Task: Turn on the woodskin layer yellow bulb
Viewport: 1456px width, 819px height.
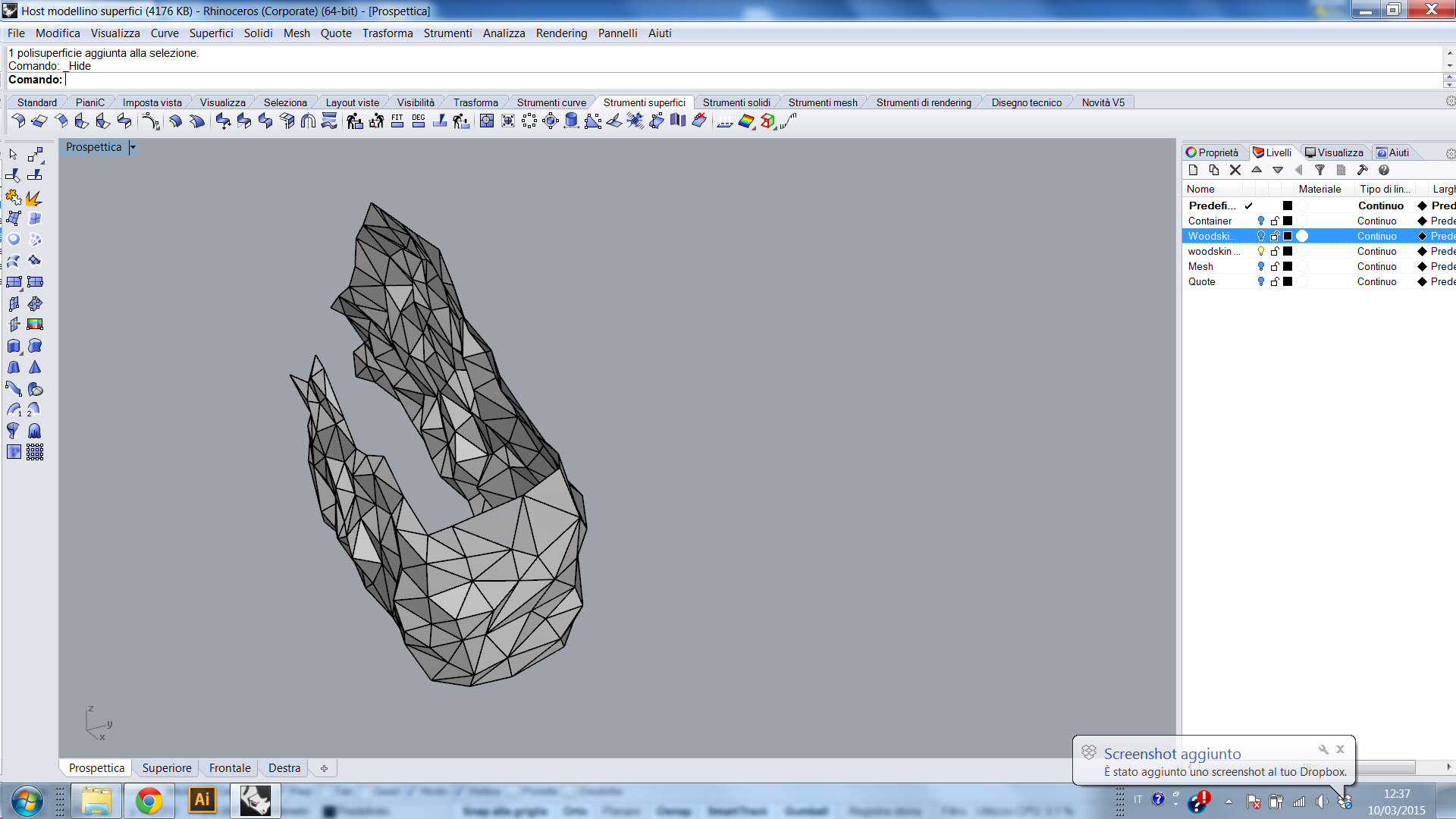Action: pos(1260,251)
